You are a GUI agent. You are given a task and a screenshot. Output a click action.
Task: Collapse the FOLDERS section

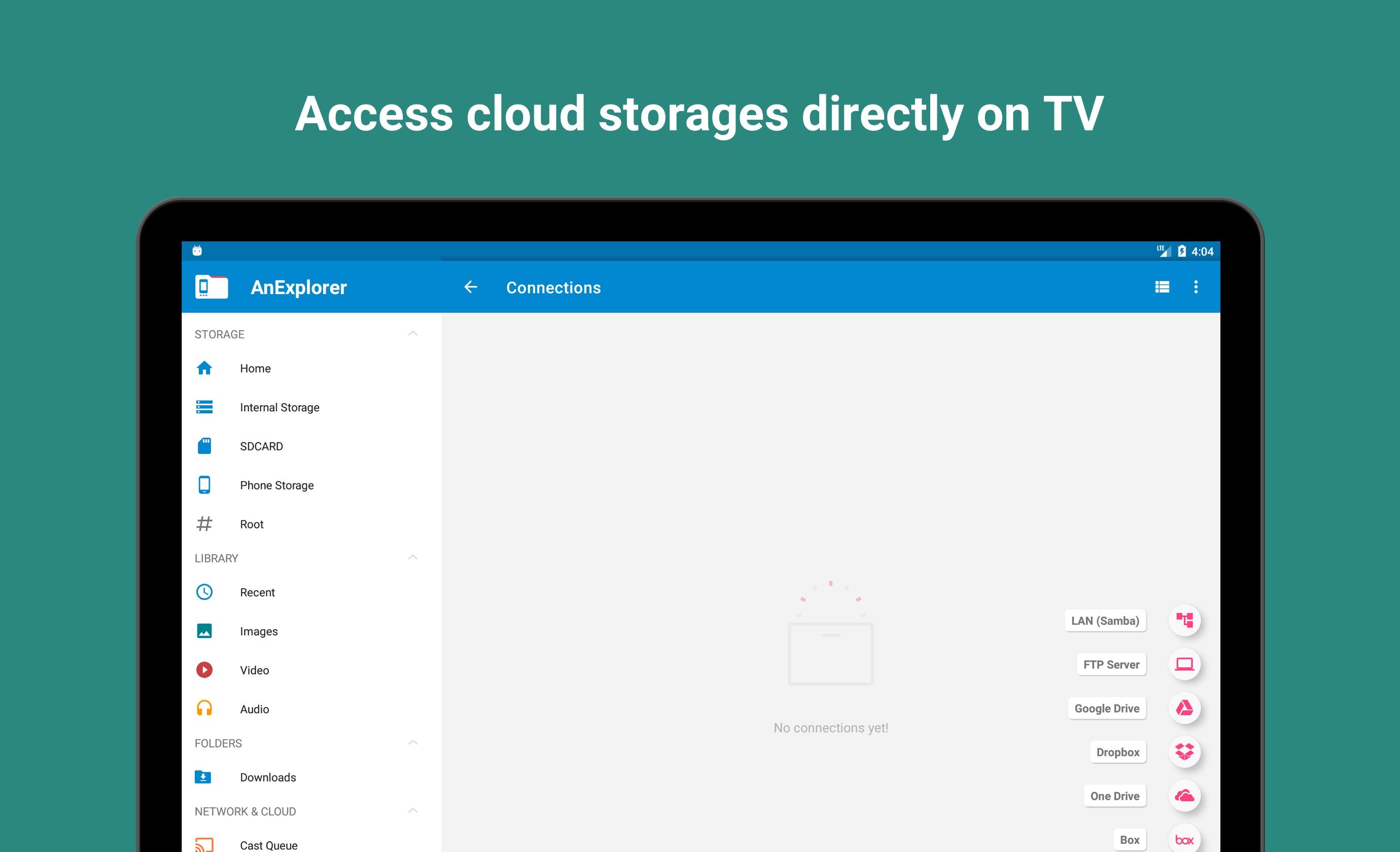pos(413,742)
